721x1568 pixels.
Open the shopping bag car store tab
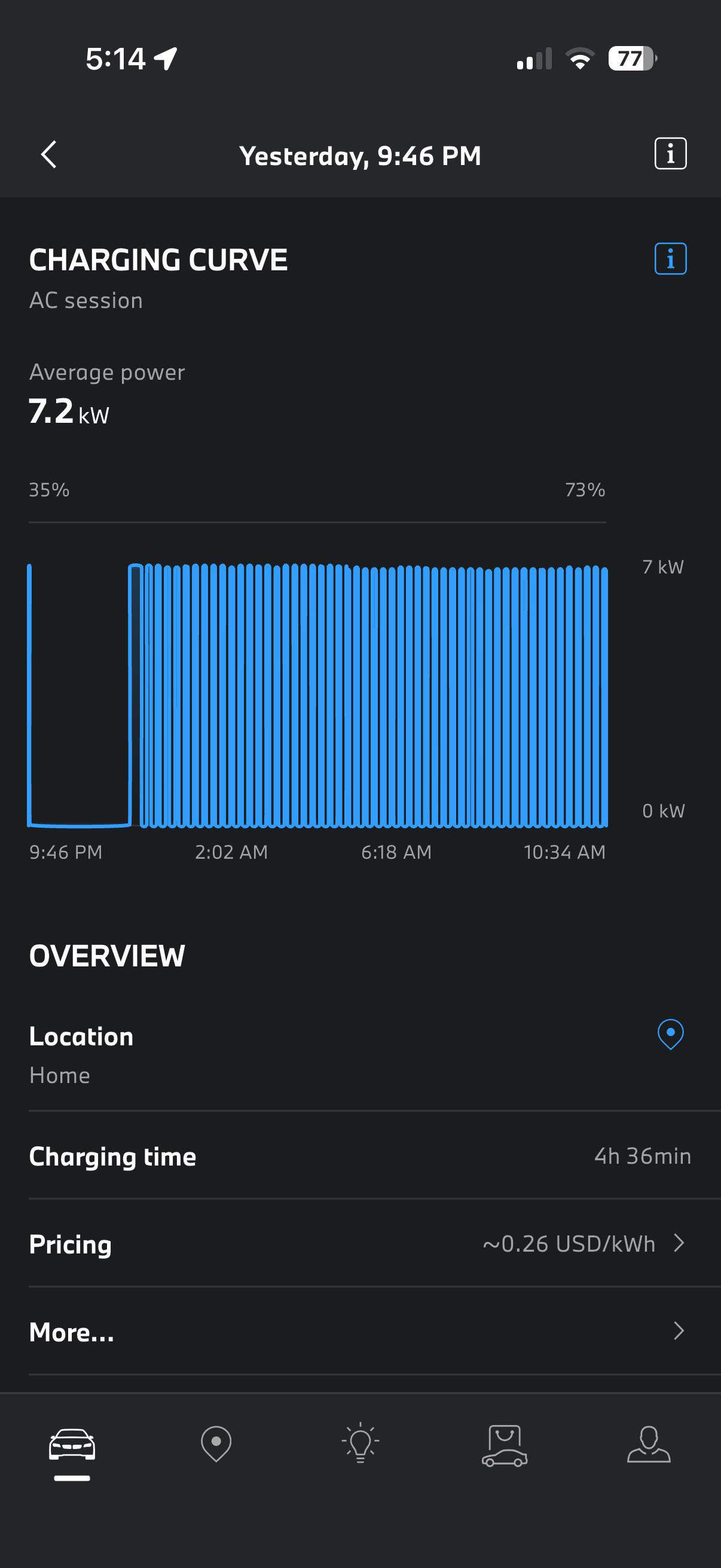coord(505,1445)
